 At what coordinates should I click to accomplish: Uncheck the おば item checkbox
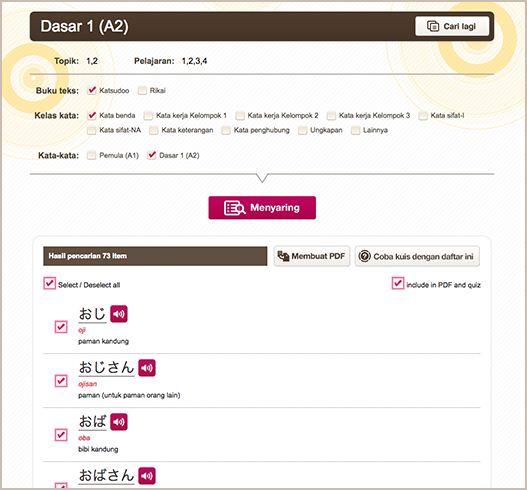pos(61,435)
